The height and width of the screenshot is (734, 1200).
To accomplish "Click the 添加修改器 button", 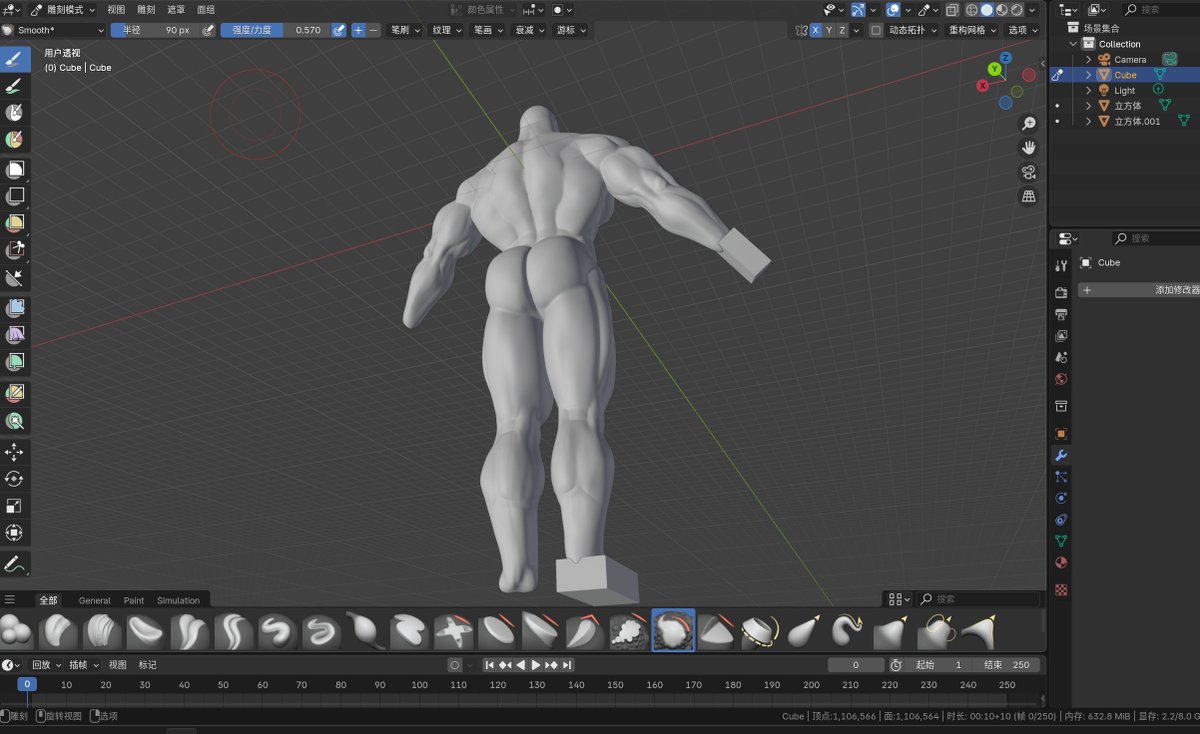I will 1139,290.
